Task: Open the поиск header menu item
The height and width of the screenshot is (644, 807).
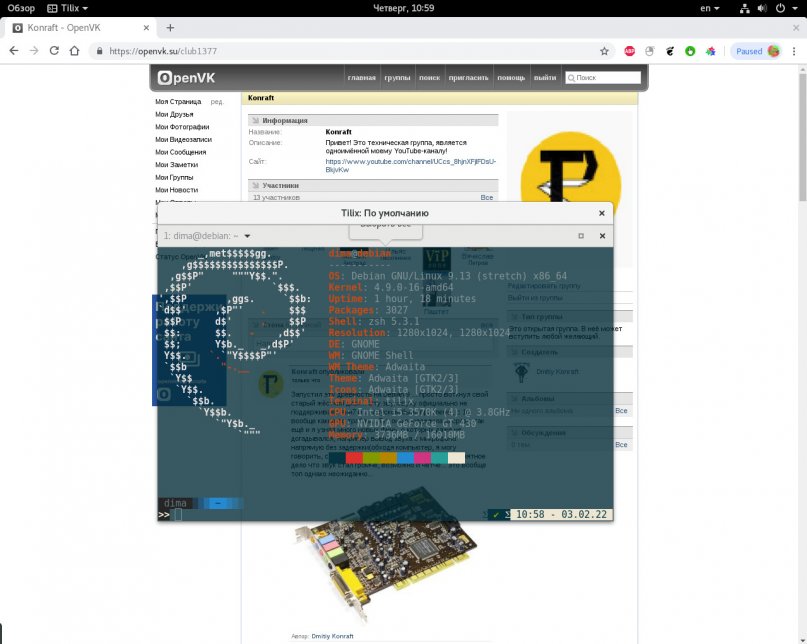Action: (429, 78)
